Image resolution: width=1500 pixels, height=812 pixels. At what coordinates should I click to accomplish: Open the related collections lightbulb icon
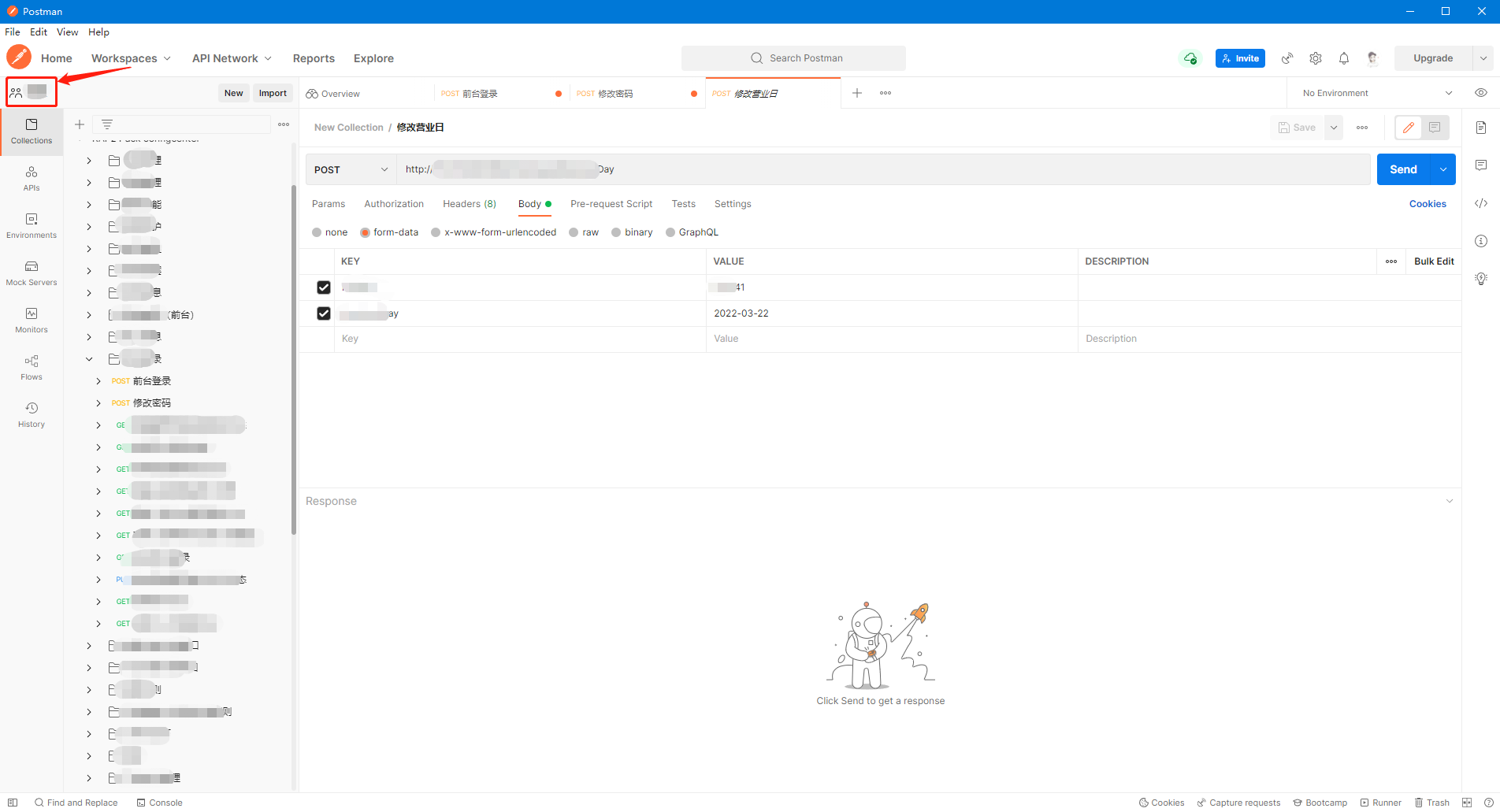[1481, 279]
